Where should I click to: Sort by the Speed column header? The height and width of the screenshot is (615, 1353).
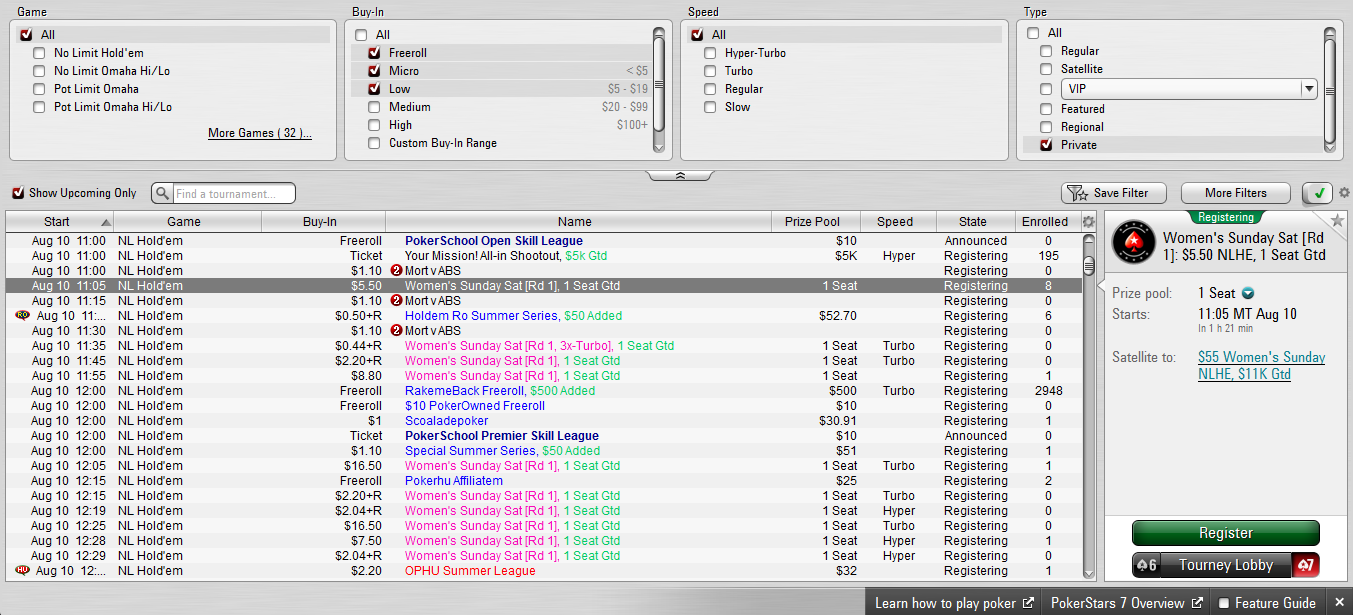(x=898, y=222)
